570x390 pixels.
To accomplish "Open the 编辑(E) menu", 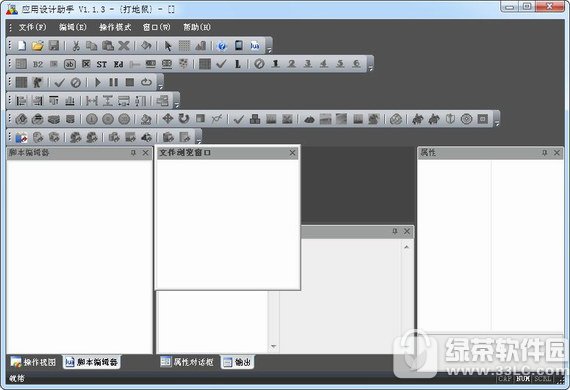I will point(73,27).
